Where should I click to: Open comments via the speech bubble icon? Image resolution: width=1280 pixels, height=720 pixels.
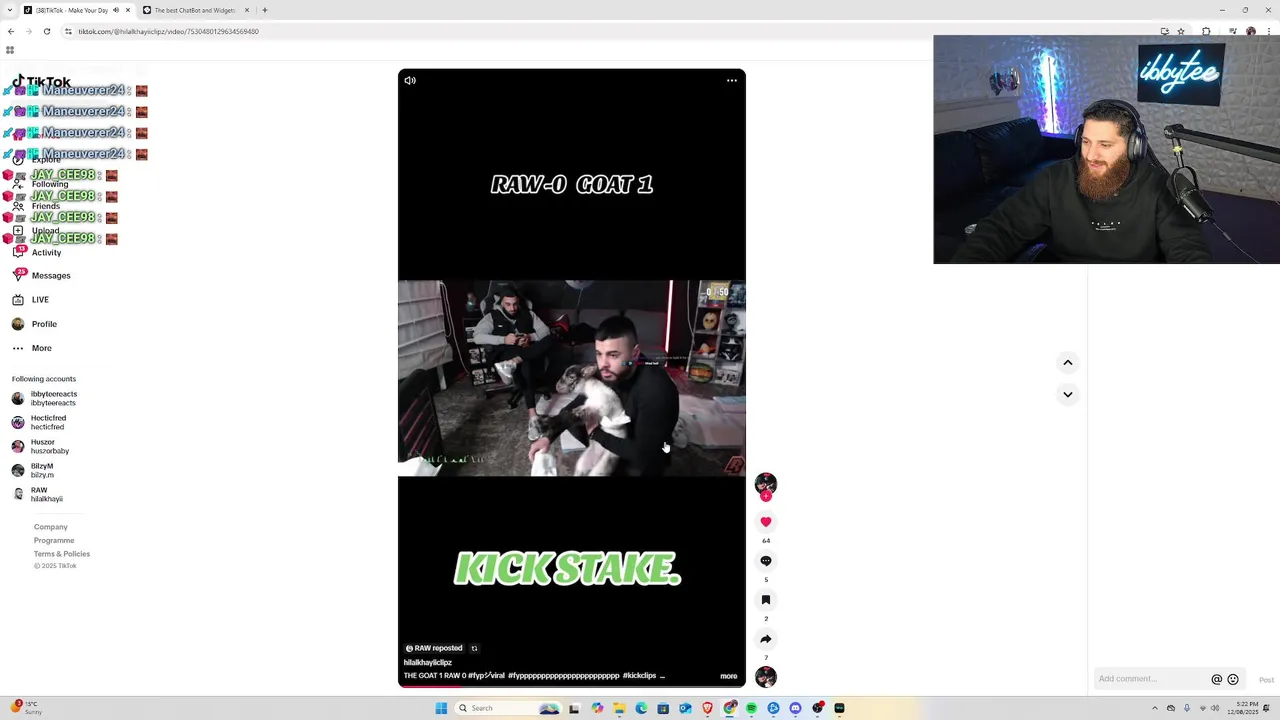(x=766, y=561)
